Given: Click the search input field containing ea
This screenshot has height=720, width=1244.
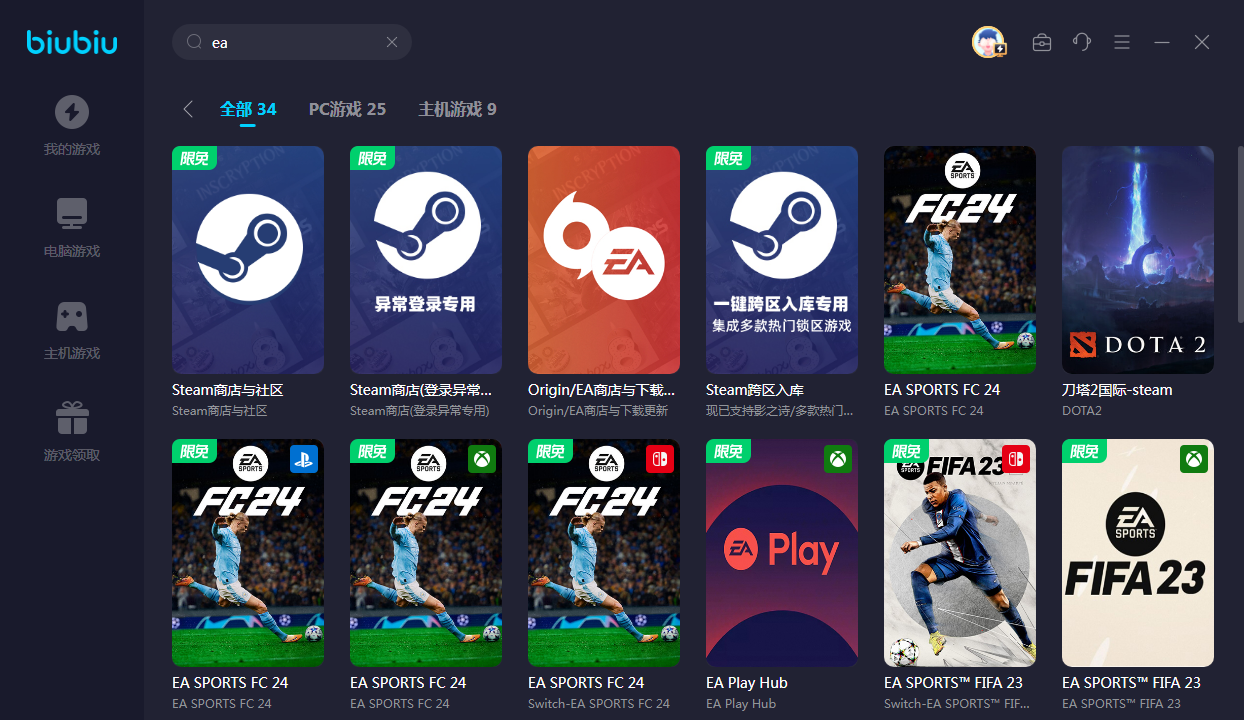Looking at the screenshot, I should point(290,42).
